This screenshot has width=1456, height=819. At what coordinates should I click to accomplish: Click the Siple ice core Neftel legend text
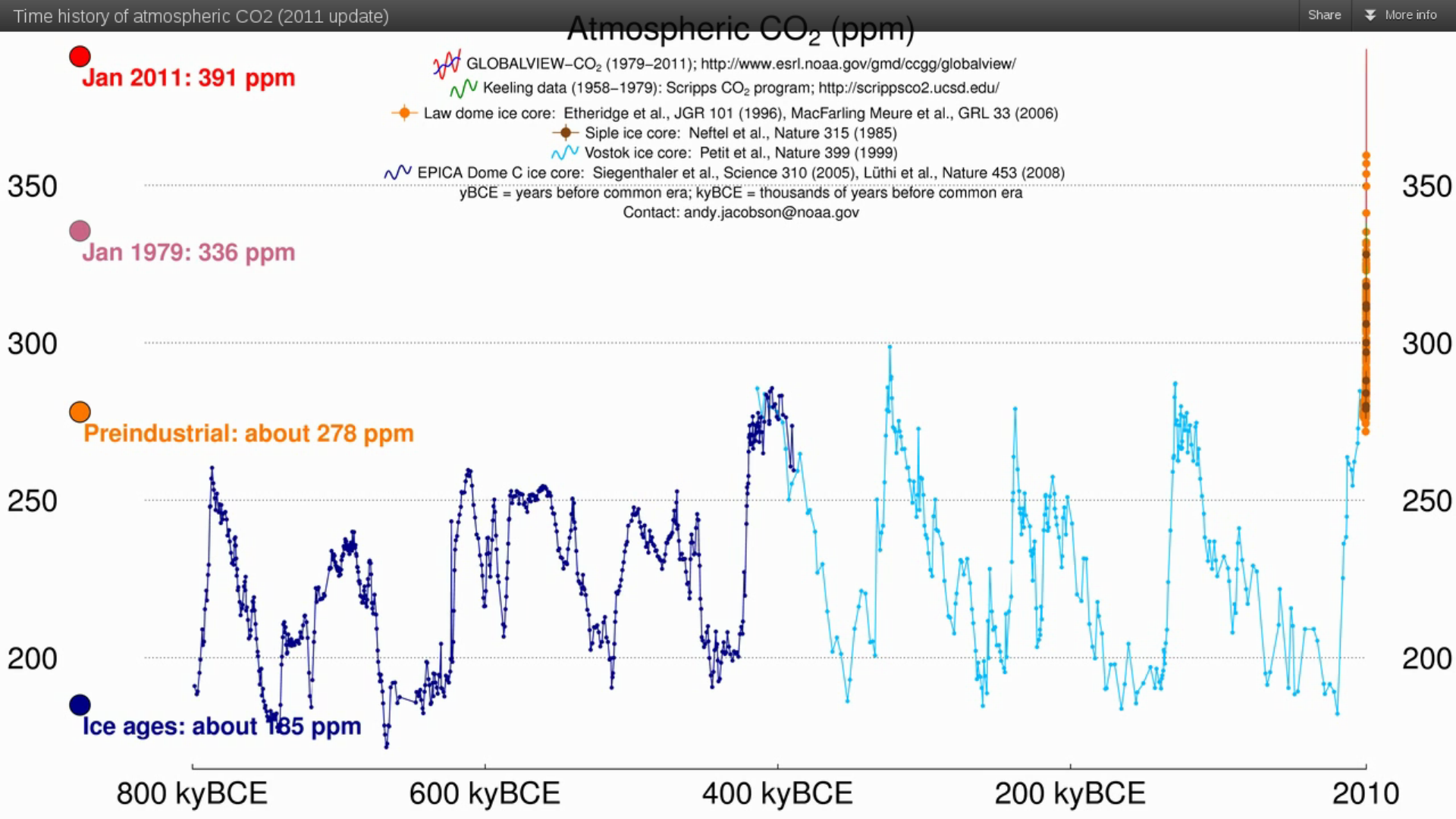(x=741, y=133)
